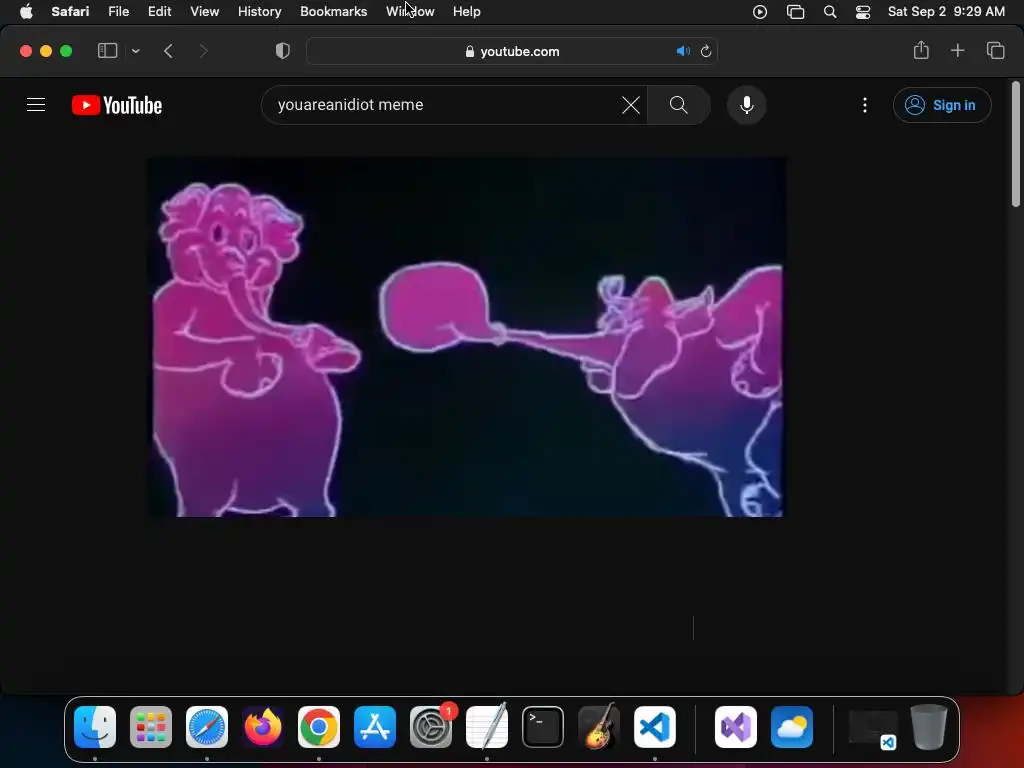Share this page from Safari
1024x768 pixels.
[921, 50]
